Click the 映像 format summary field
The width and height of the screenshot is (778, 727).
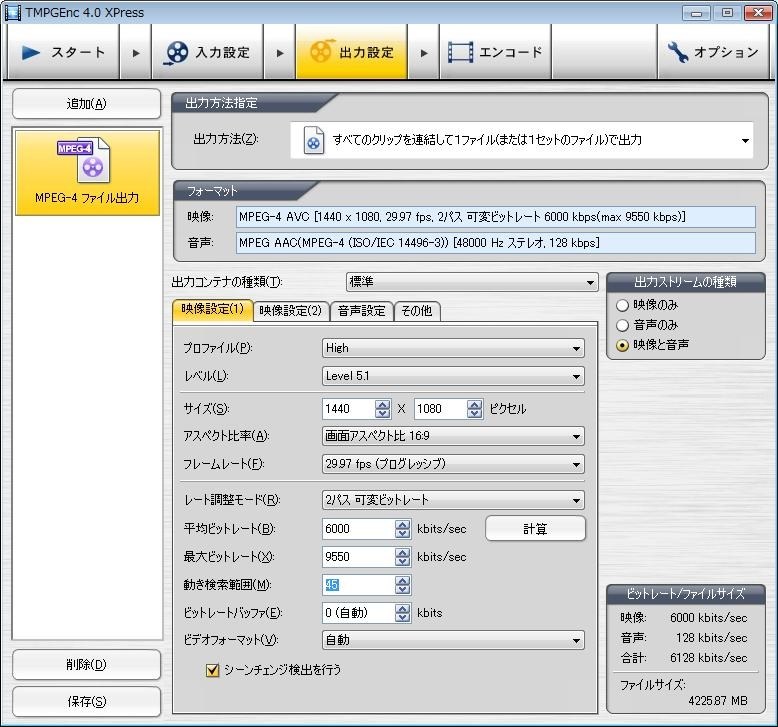(x=496, y=217)
